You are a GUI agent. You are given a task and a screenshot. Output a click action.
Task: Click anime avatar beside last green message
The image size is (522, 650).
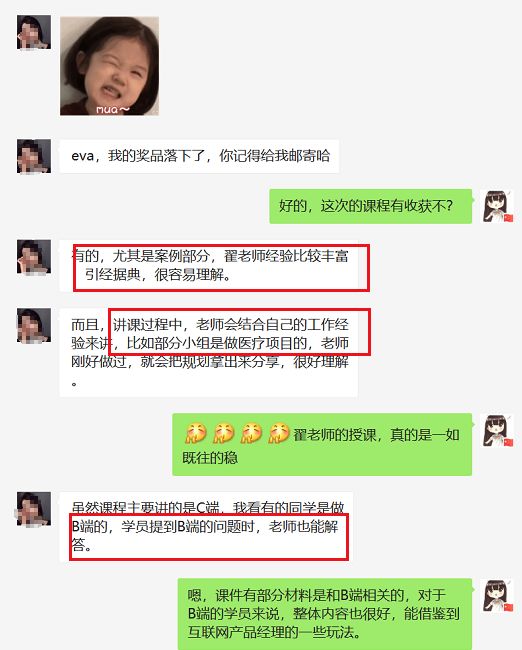[x=497, y=596]
